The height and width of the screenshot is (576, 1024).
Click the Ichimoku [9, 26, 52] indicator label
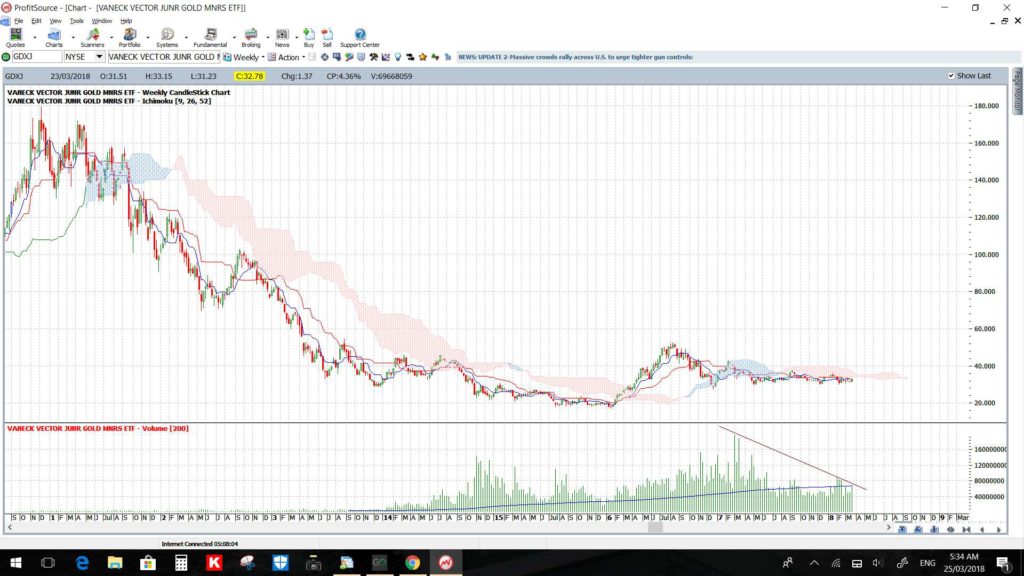(x=109, y=101)
